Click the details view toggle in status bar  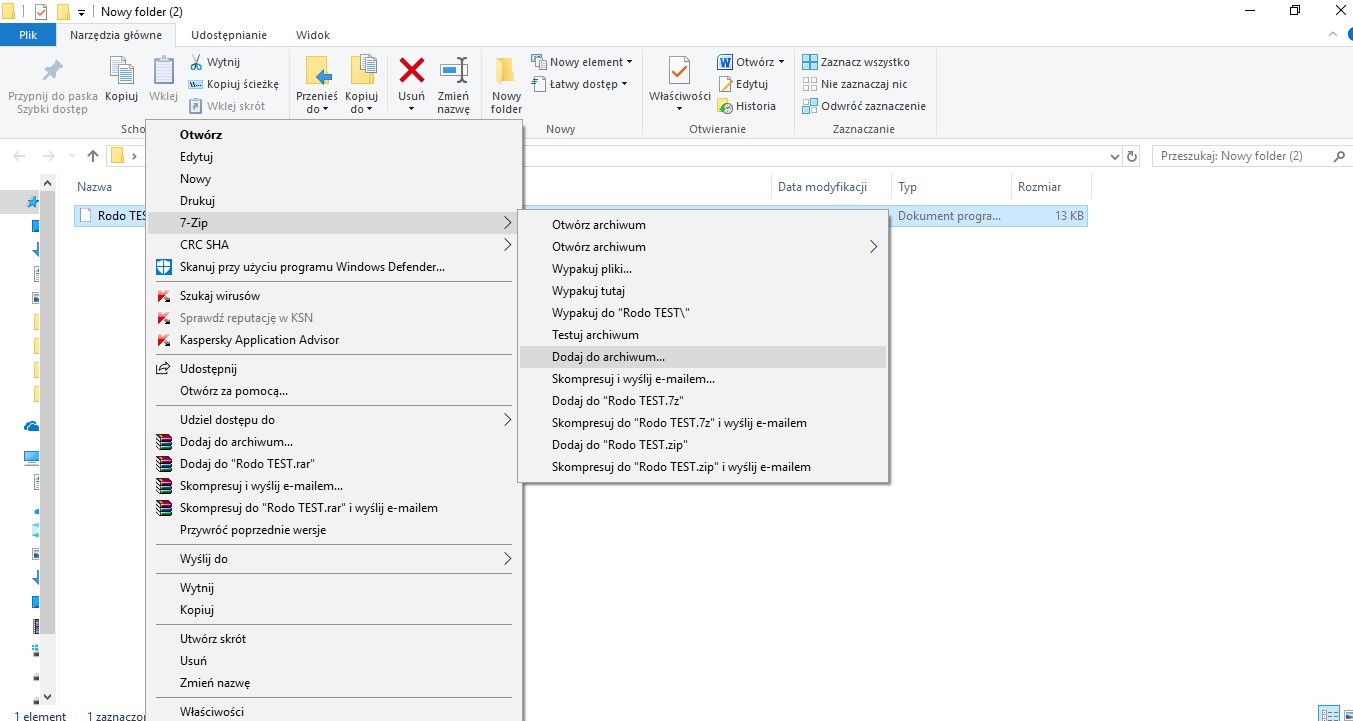pyautogui.click(x=1329, y=714)
